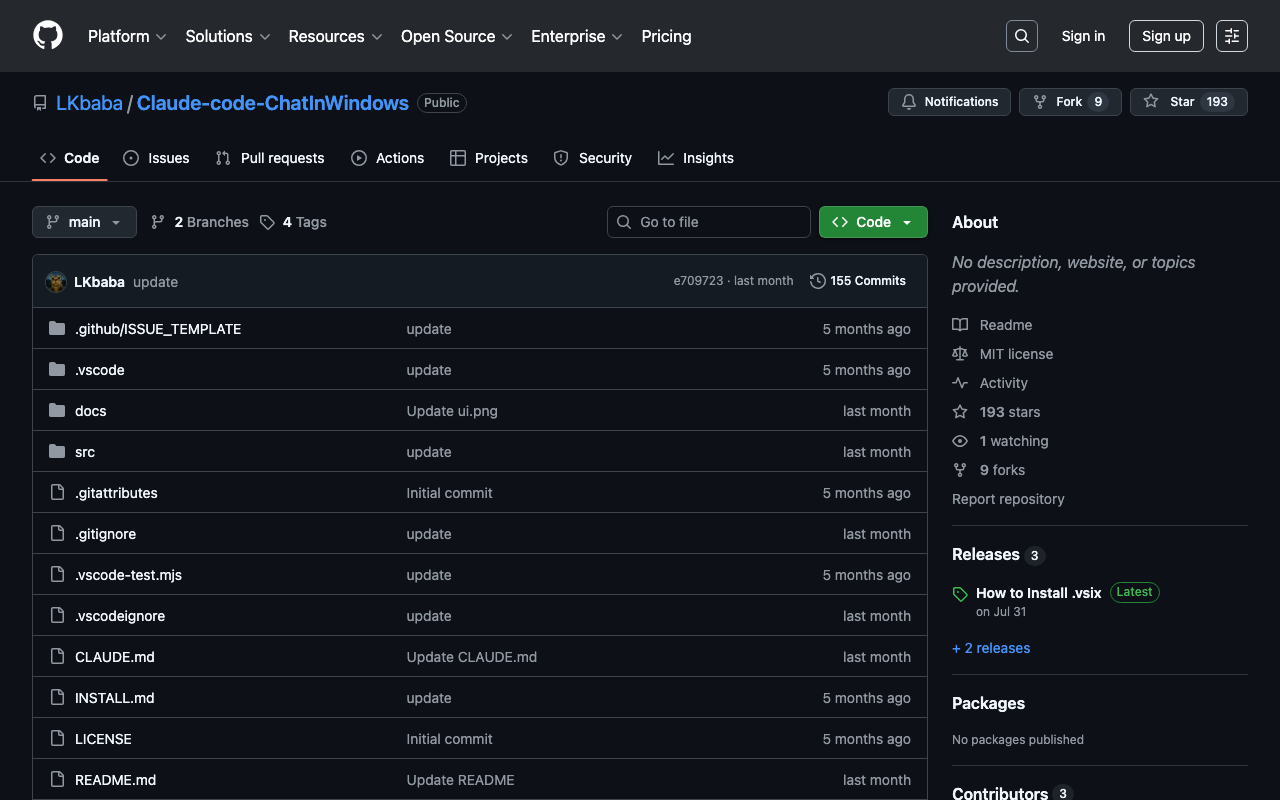The image size is (1280, 800).
Task: Open the docs folder
Action: pyautogui.click(x=90, y=411)
